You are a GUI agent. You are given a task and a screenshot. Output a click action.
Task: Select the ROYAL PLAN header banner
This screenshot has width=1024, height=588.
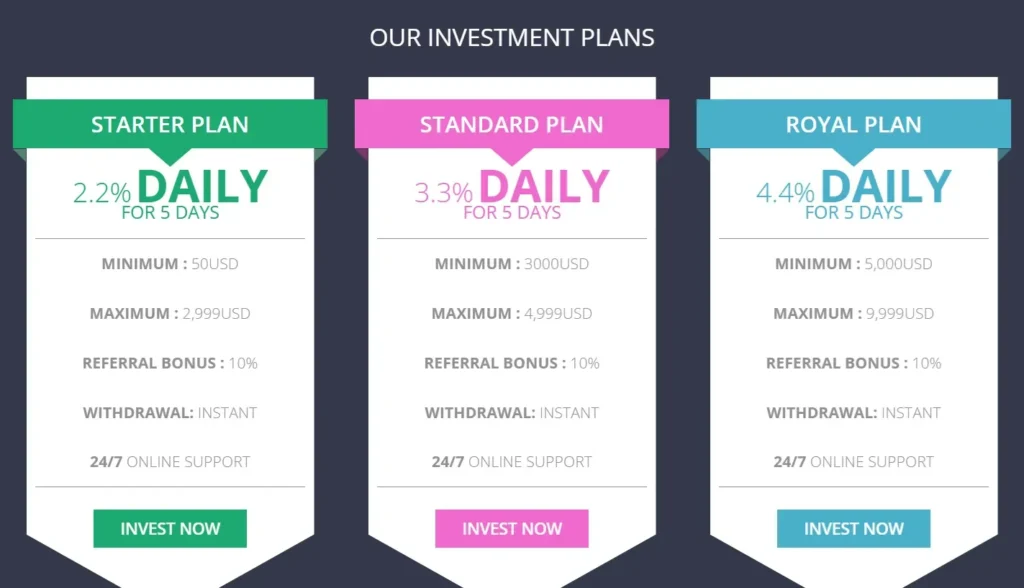click(853, 124)
